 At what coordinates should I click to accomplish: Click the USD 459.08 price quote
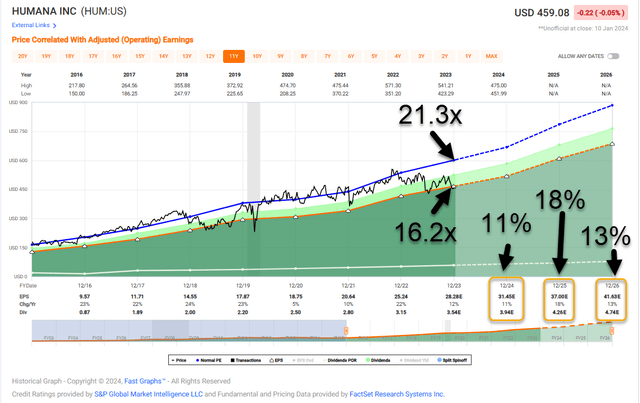click(x=542, y=13)
